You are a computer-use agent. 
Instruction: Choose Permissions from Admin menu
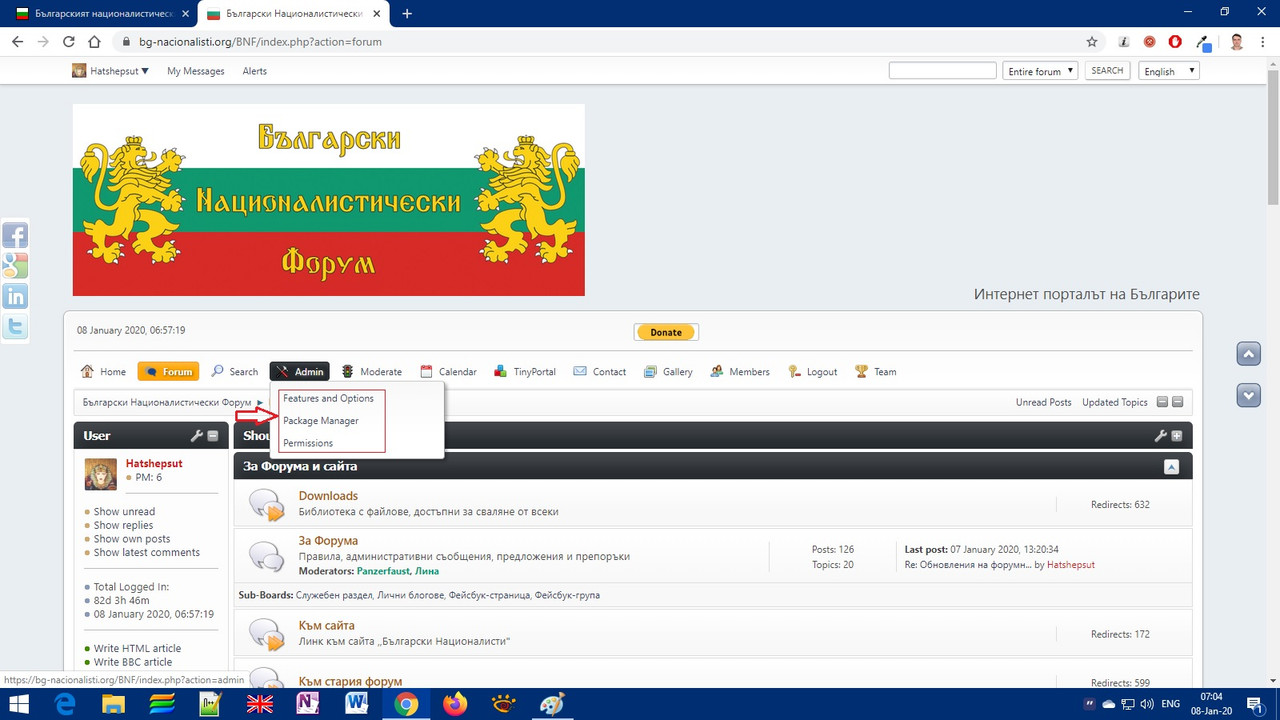tap(308, 443)
